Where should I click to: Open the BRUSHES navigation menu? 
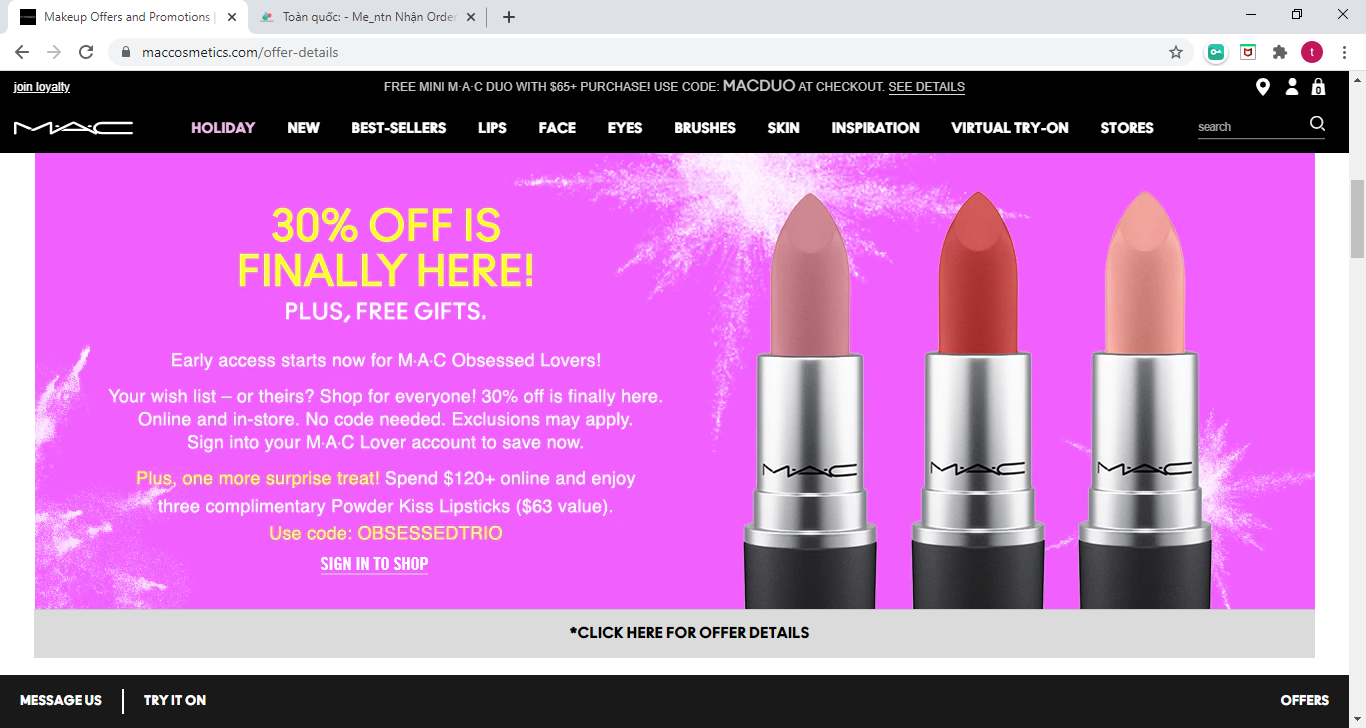(705, 128)
